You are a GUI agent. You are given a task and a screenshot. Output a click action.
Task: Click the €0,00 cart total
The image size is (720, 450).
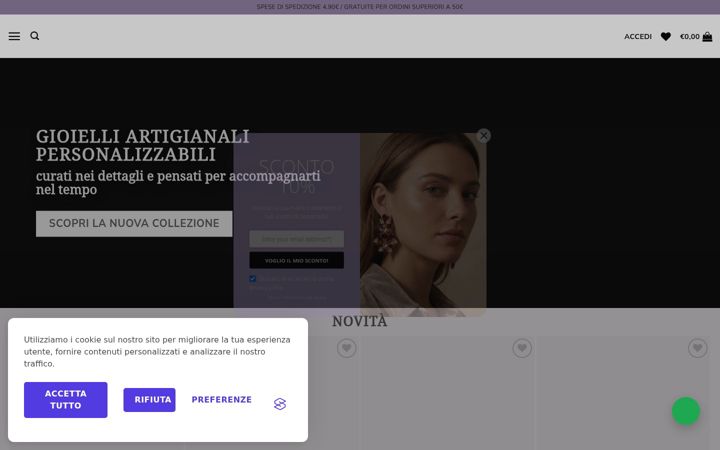coord(690,36)
